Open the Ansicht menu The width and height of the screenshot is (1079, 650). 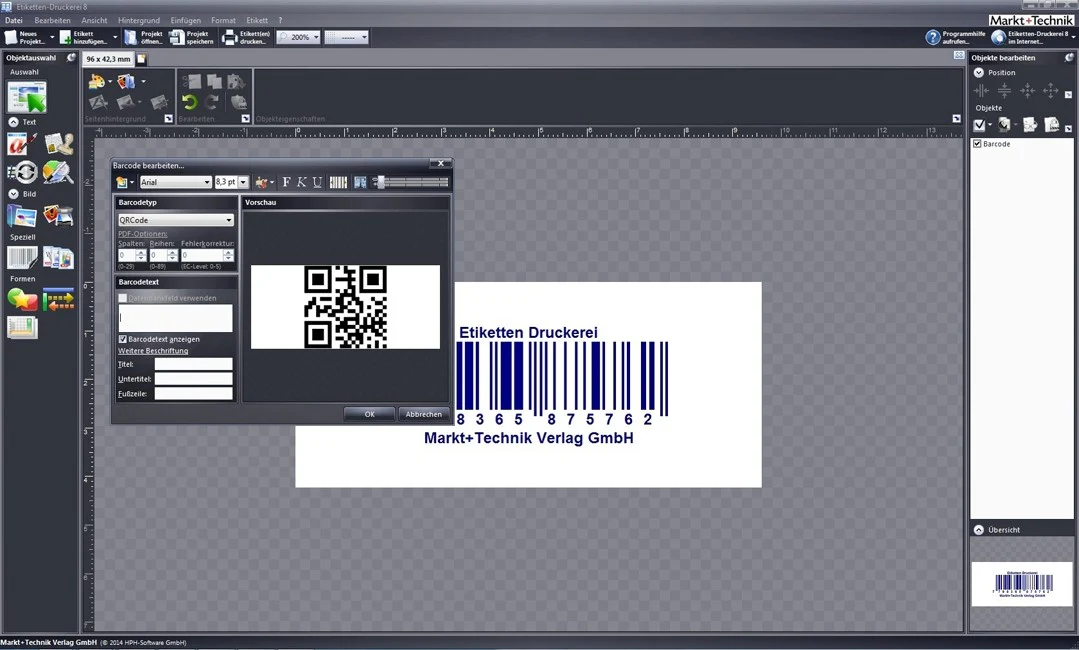tap(94, 20)
